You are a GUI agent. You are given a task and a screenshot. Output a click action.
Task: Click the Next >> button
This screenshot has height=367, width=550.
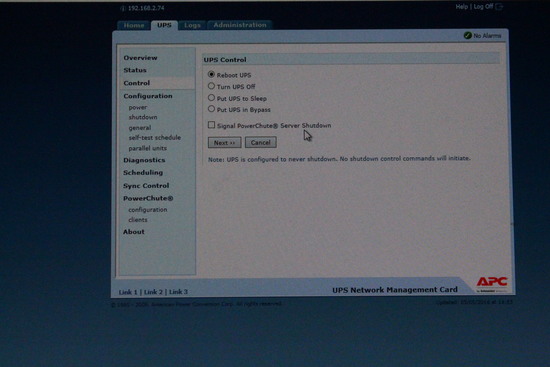[224, 142]
